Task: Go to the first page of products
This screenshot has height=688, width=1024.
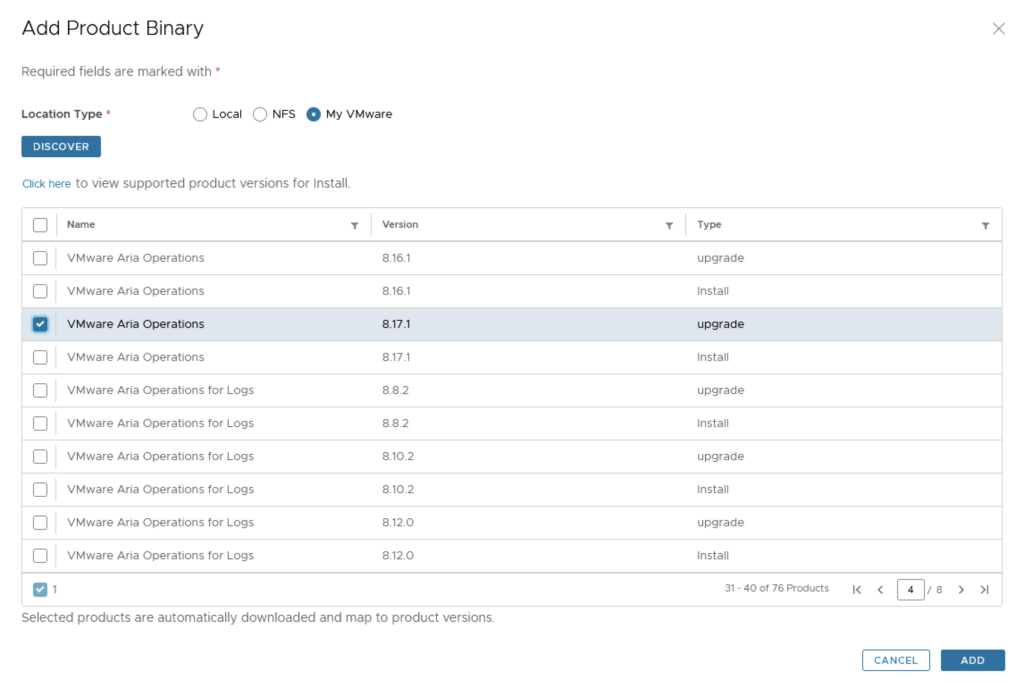Action: [857, 590]
